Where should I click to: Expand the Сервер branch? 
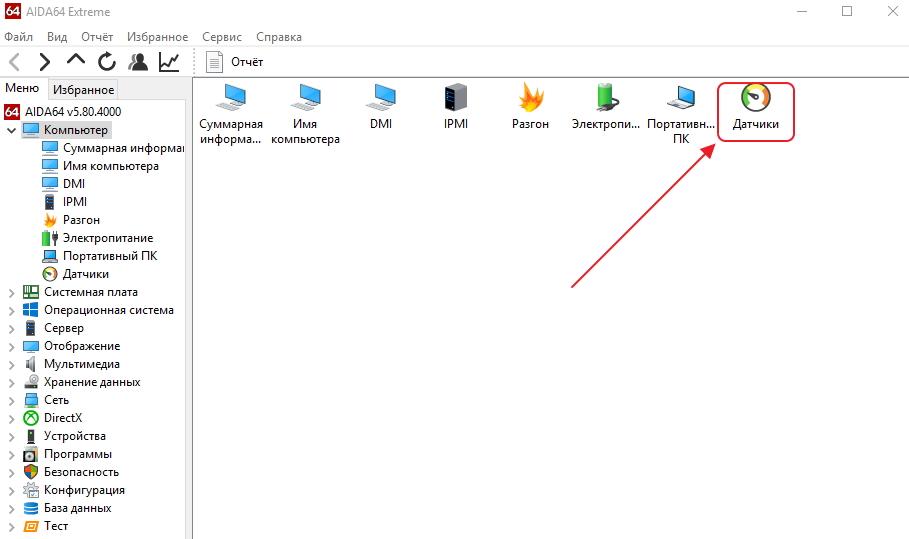(x=11, y=329)
